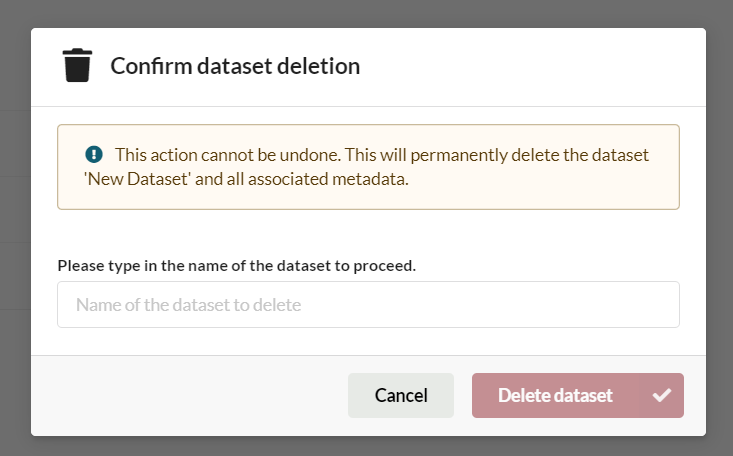Click the checkmark icon on Delete button
The height and width of the screenshot is (456, 733).
coord(661,395)
